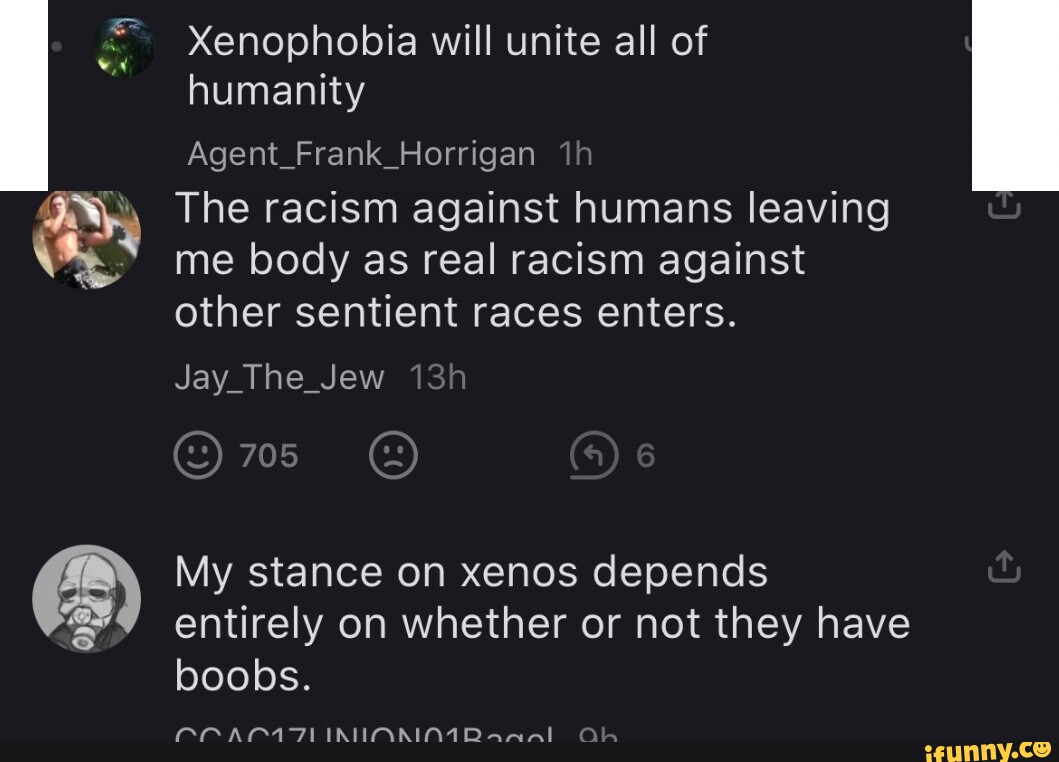1059x762 pixels.
Task: Open the gas mask avatar profile
Action: tap(87, 598)
